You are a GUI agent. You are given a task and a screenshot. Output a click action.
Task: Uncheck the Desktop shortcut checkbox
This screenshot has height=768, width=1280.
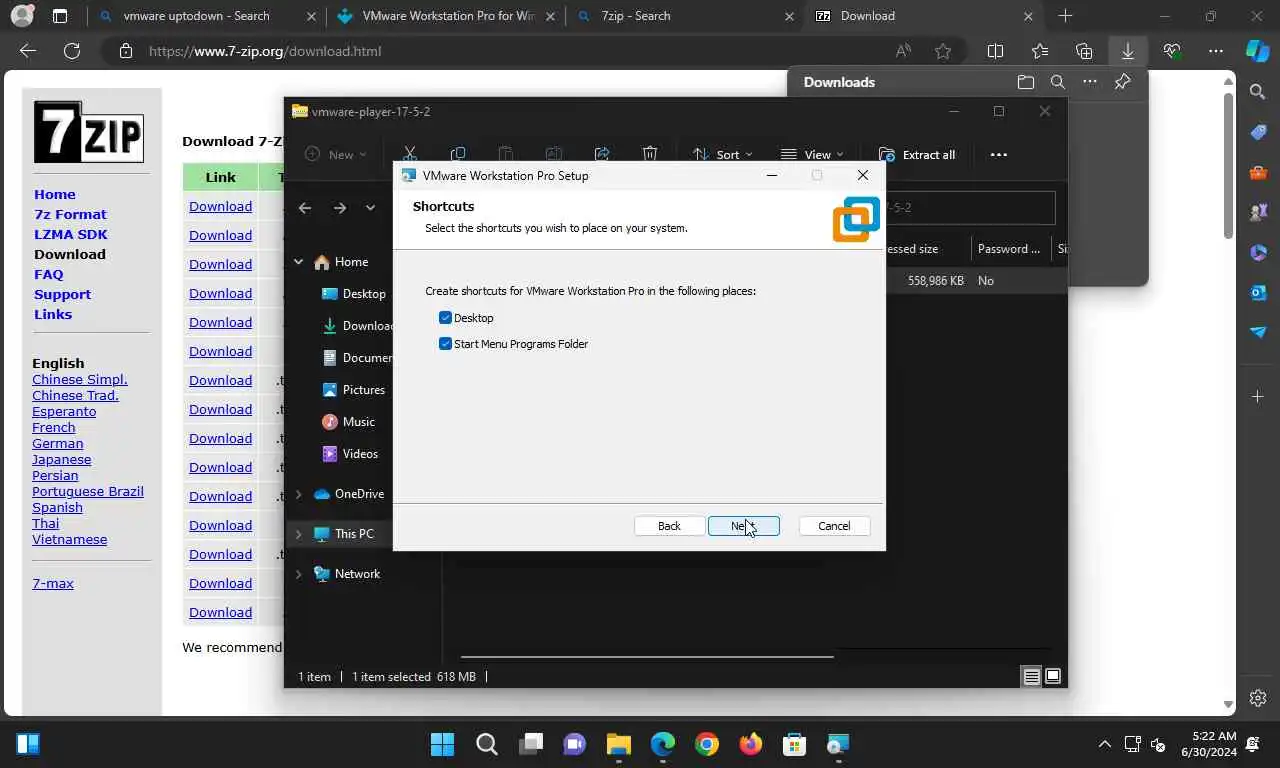point(446,318)
